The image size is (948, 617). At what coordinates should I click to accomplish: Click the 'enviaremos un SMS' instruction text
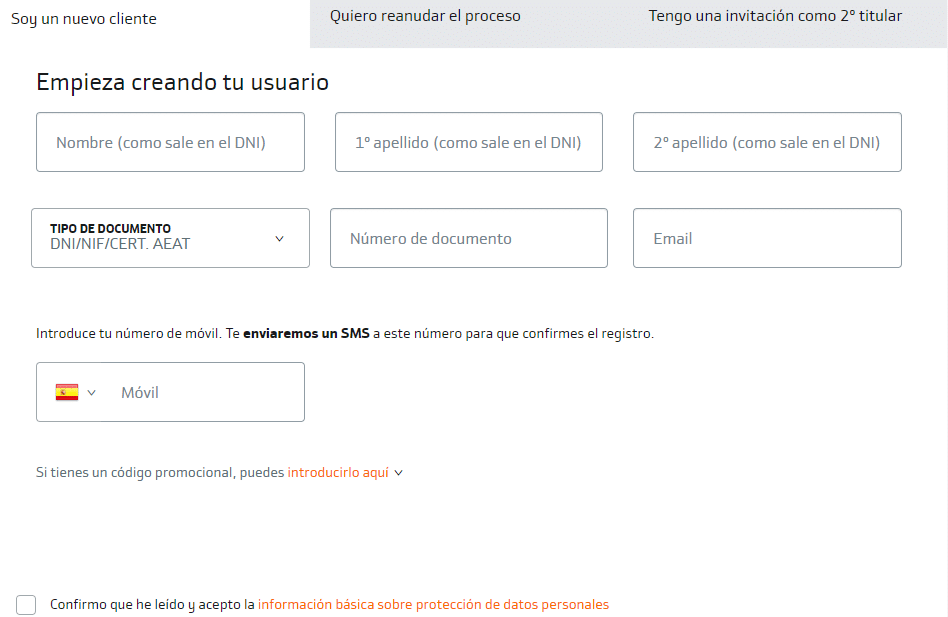pyautogui.click(x=306, y=334)
